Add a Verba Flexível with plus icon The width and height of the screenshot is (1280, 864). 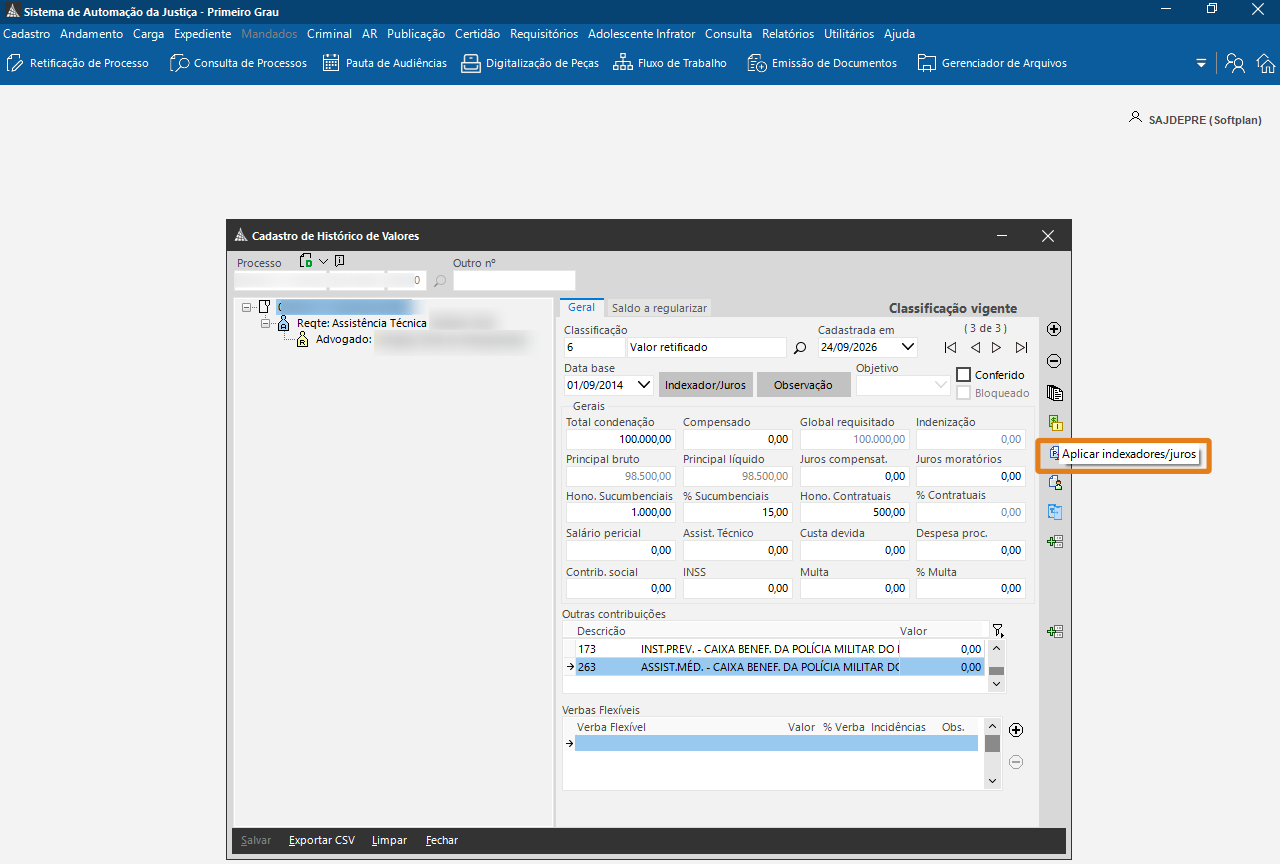tap(1016, 730)
